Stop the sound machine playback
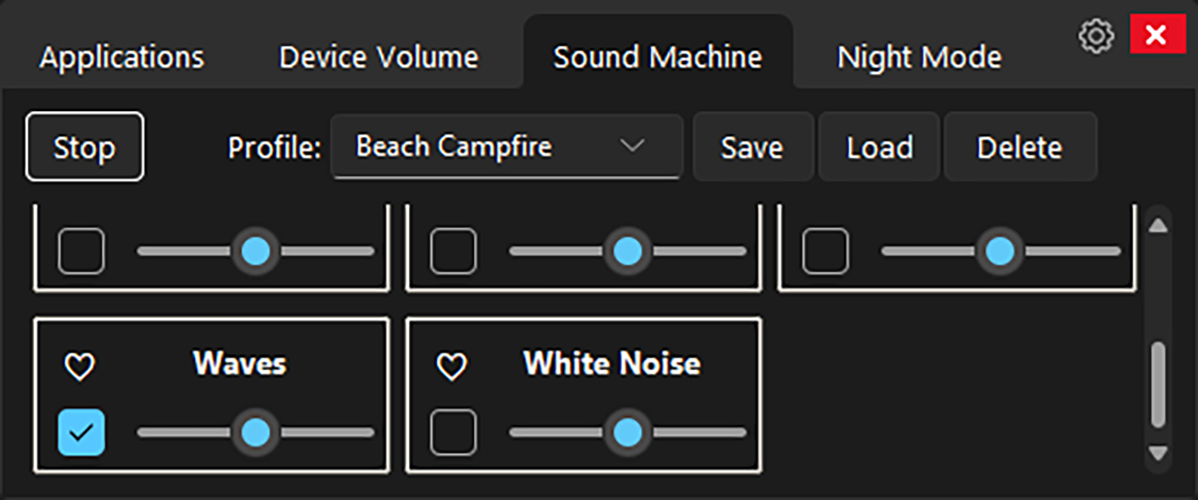 pos(85,147)
